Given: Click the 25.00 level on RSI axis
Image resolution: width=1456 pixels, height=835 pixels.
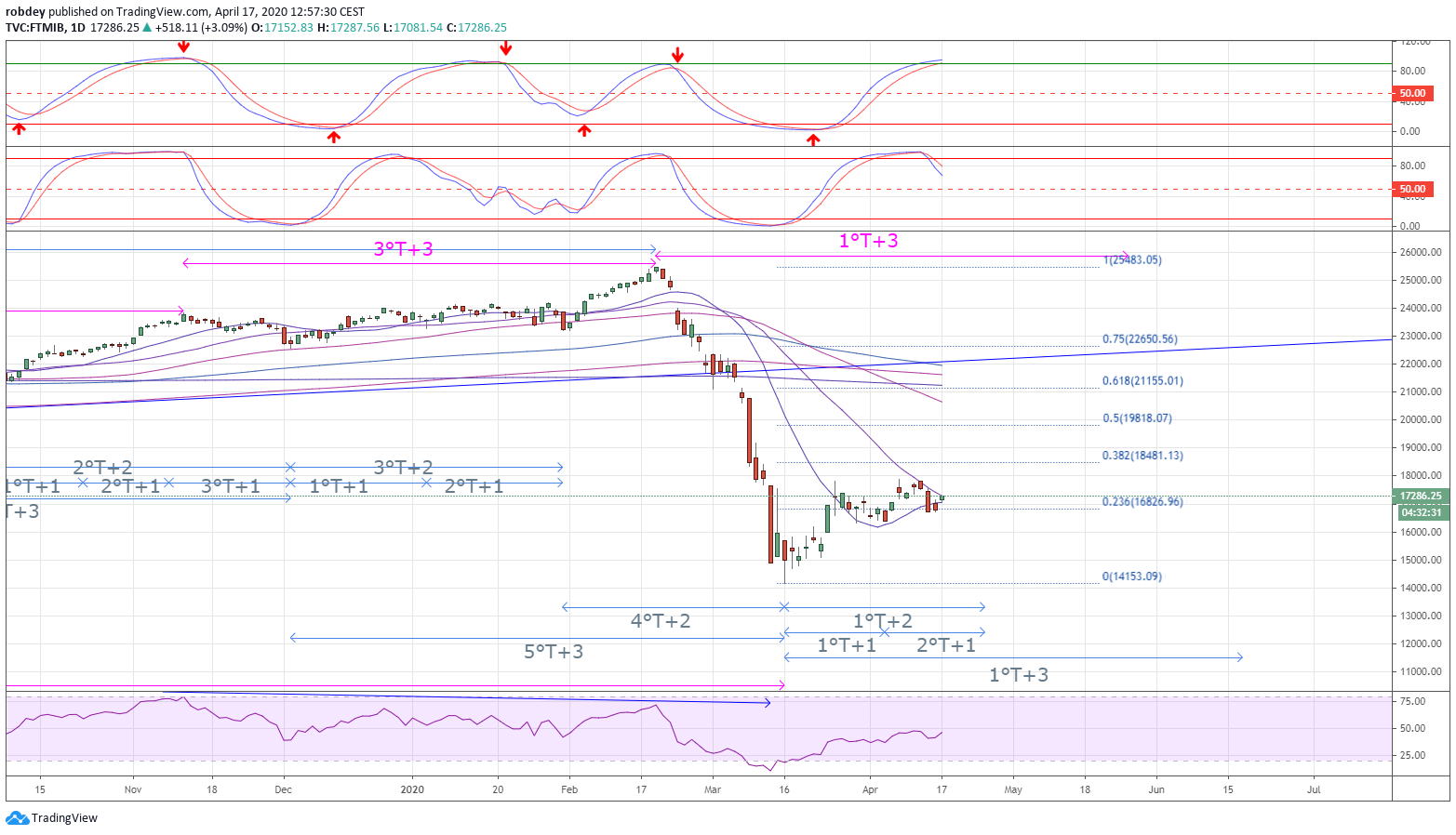Looking at the screenshot, I should click(1413, 756).
